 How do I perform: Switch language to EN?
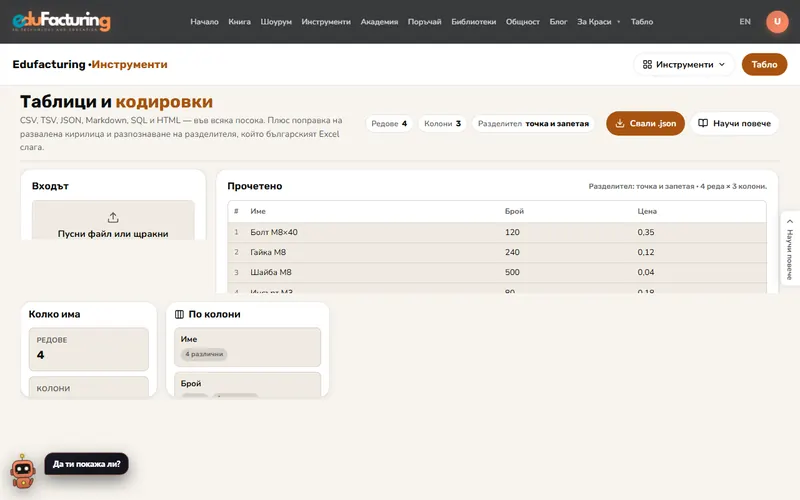745,21
